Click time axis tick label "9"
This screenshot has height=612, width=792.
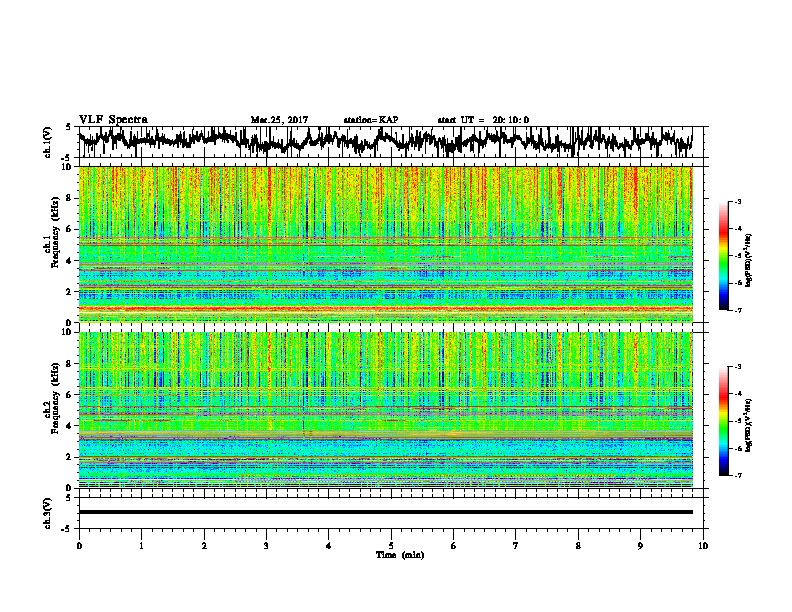click(x=640, y=546)
